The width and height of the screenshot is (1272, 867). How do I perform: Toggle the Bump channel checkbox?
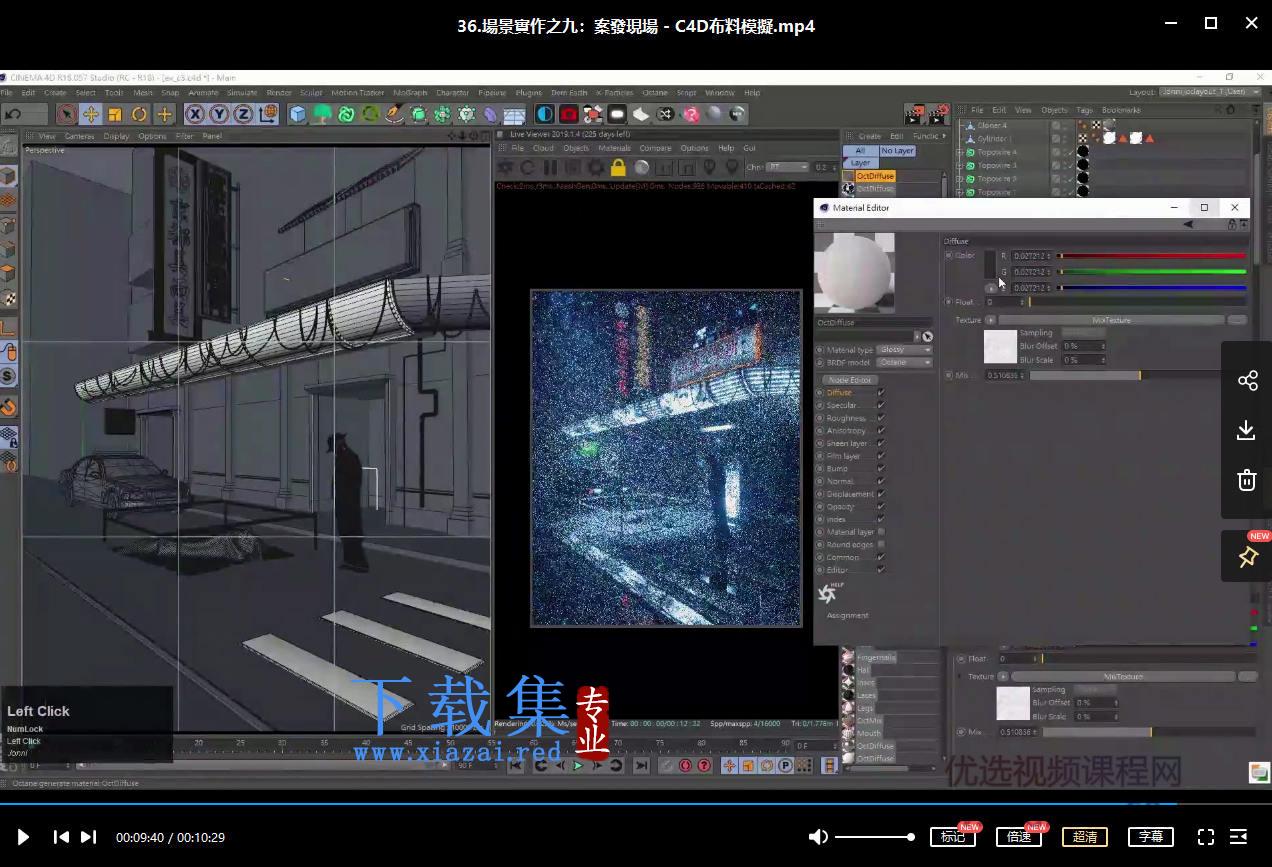[880, 468]
